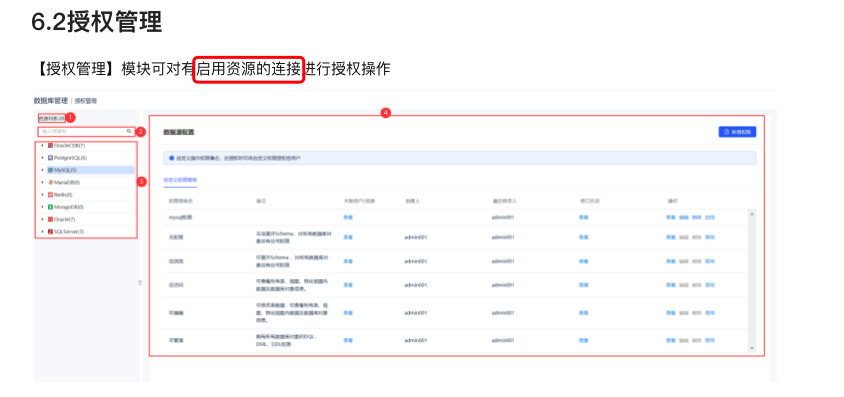
Task: Click 启用 action in mysql权限 row
Action: coord(709,217)
